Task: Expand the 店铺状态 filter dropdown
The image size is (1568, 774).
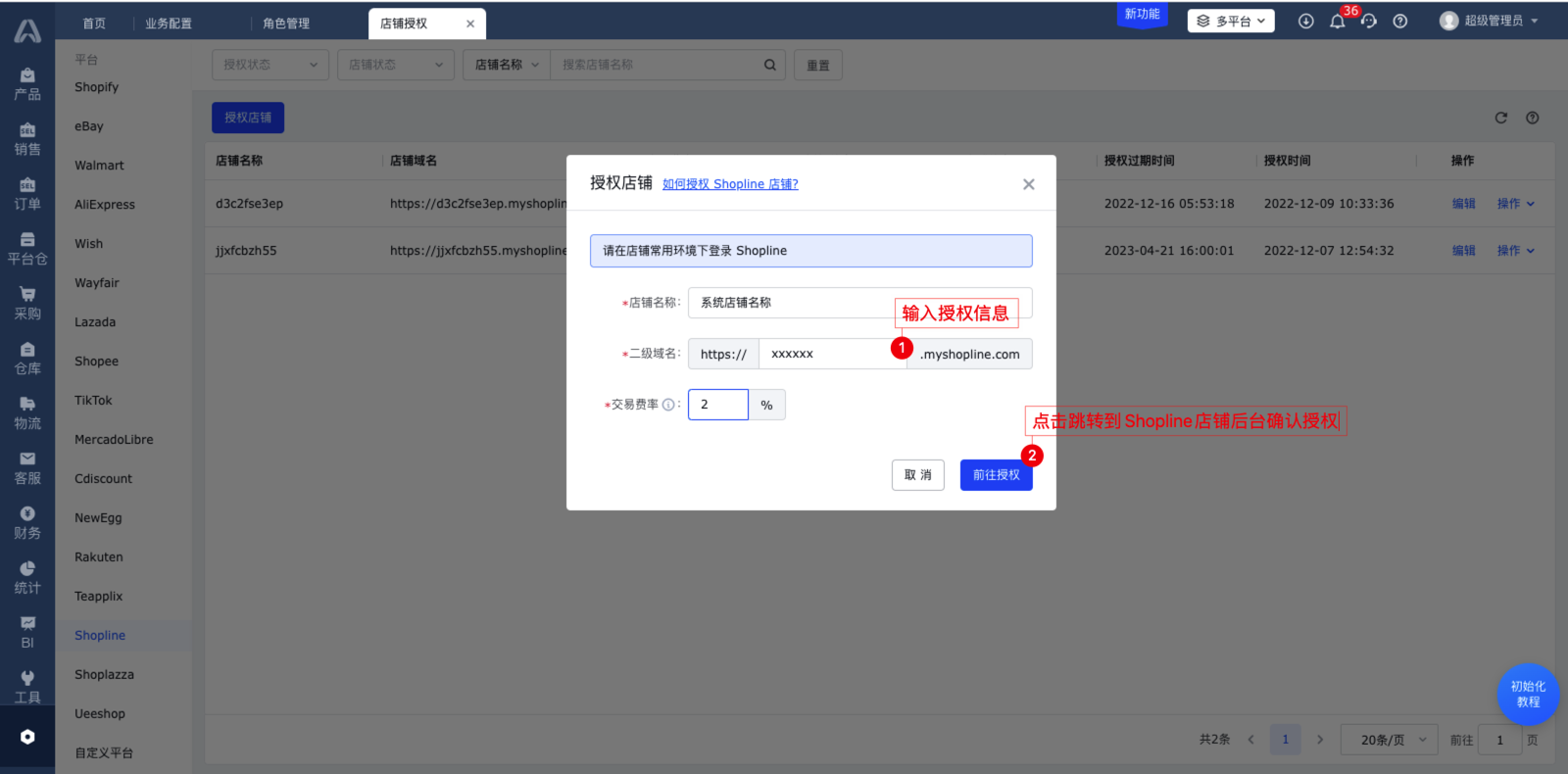Action: [x=396, y=65]
